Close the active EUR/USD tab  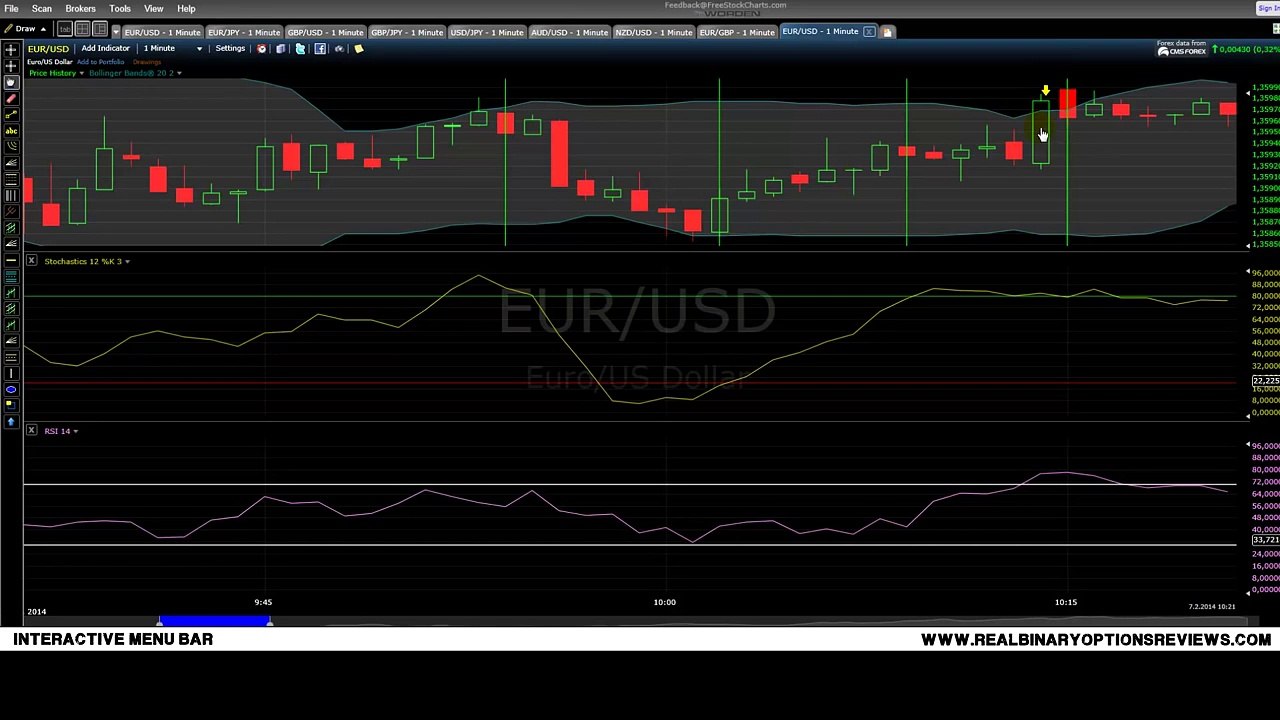point(868,32)
